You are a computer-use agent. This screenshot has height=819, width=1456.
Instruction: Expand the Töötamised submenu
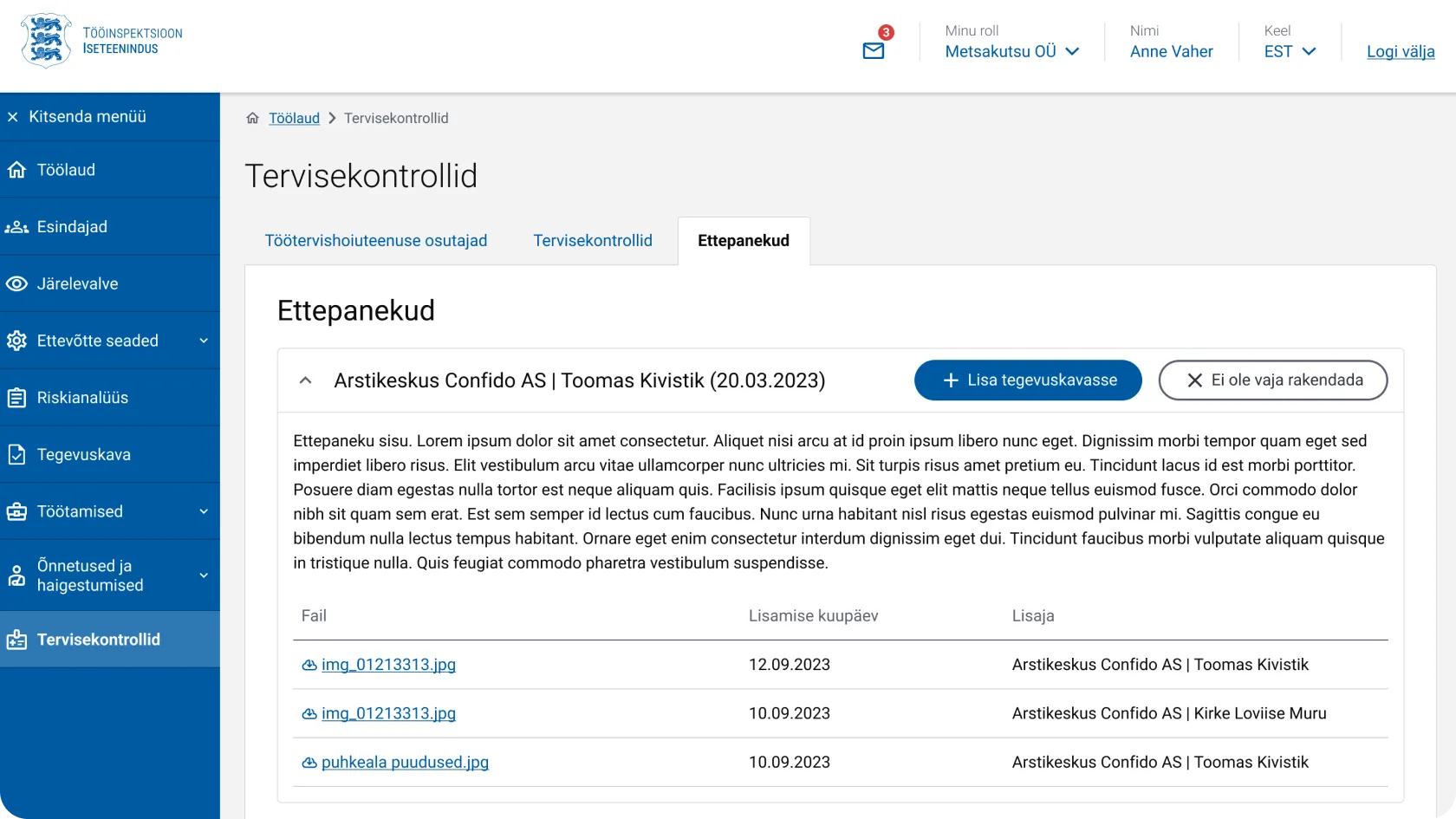[204, 511]
